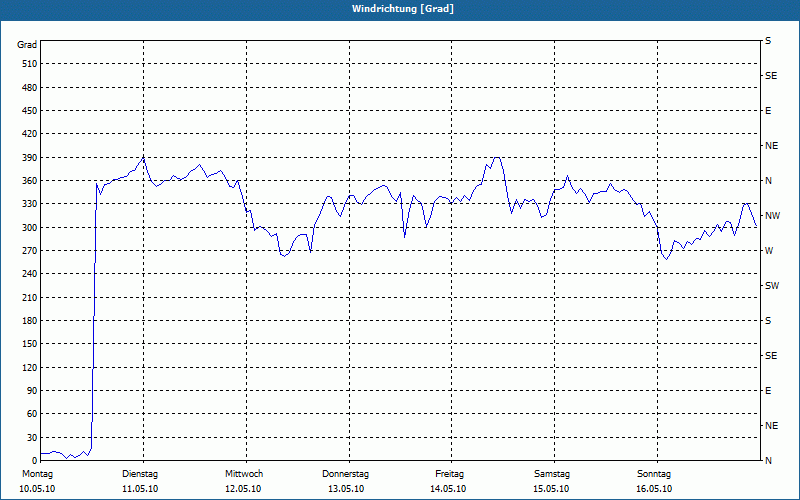Pick the 390 degree axis label
The height and width of the screenshot is (500, 800).
point(30,158)
